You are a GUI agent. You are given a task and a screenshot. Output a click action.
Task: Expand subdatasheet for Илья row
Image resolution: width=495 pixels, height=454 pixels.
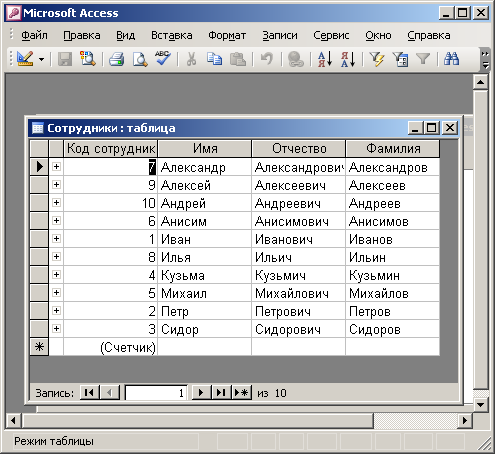point(56,256)
